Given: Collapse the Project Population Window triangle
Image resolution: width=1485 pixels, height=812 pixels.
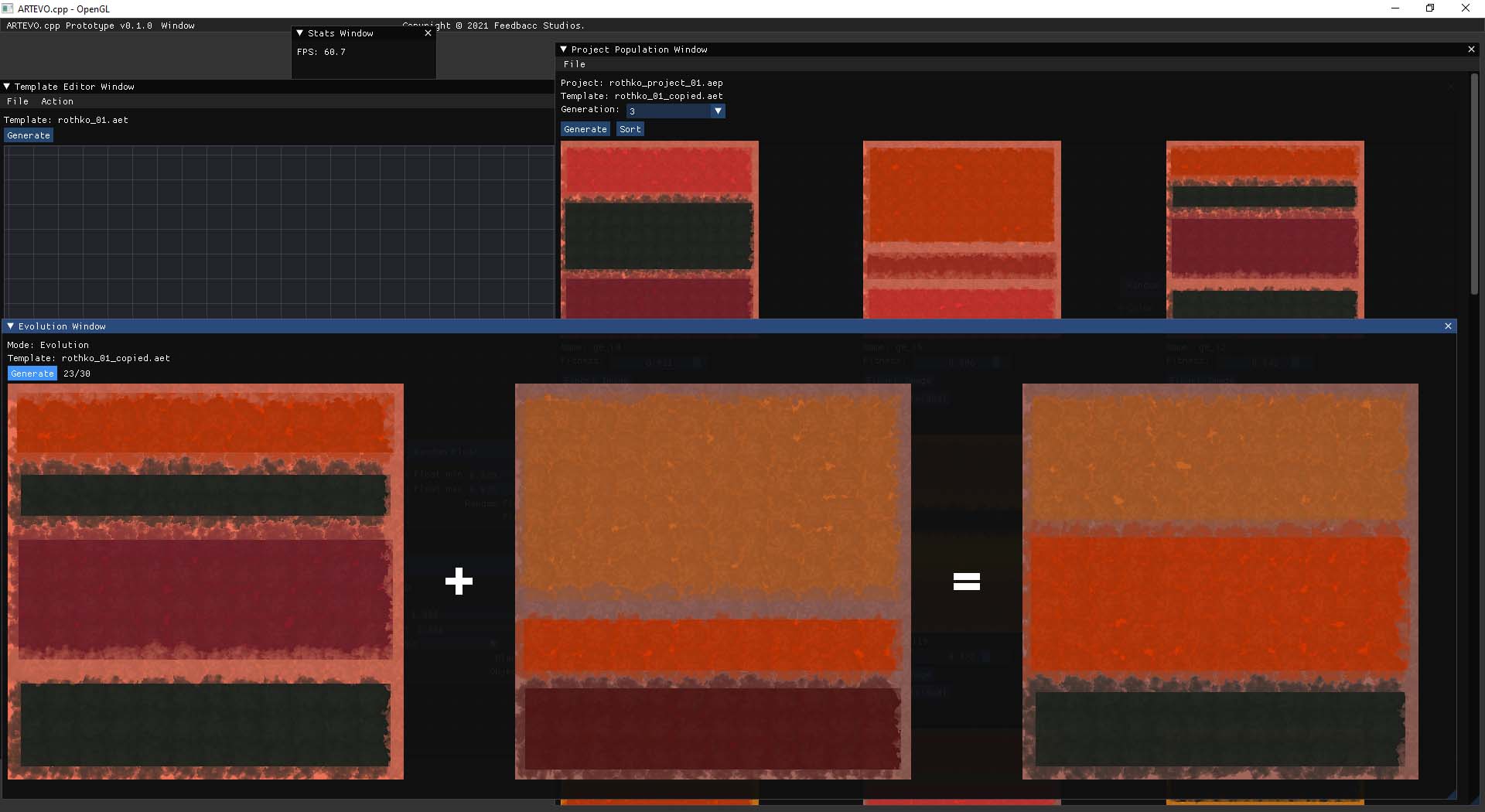Looking at the screenshot, I should [x=563, y=49].
